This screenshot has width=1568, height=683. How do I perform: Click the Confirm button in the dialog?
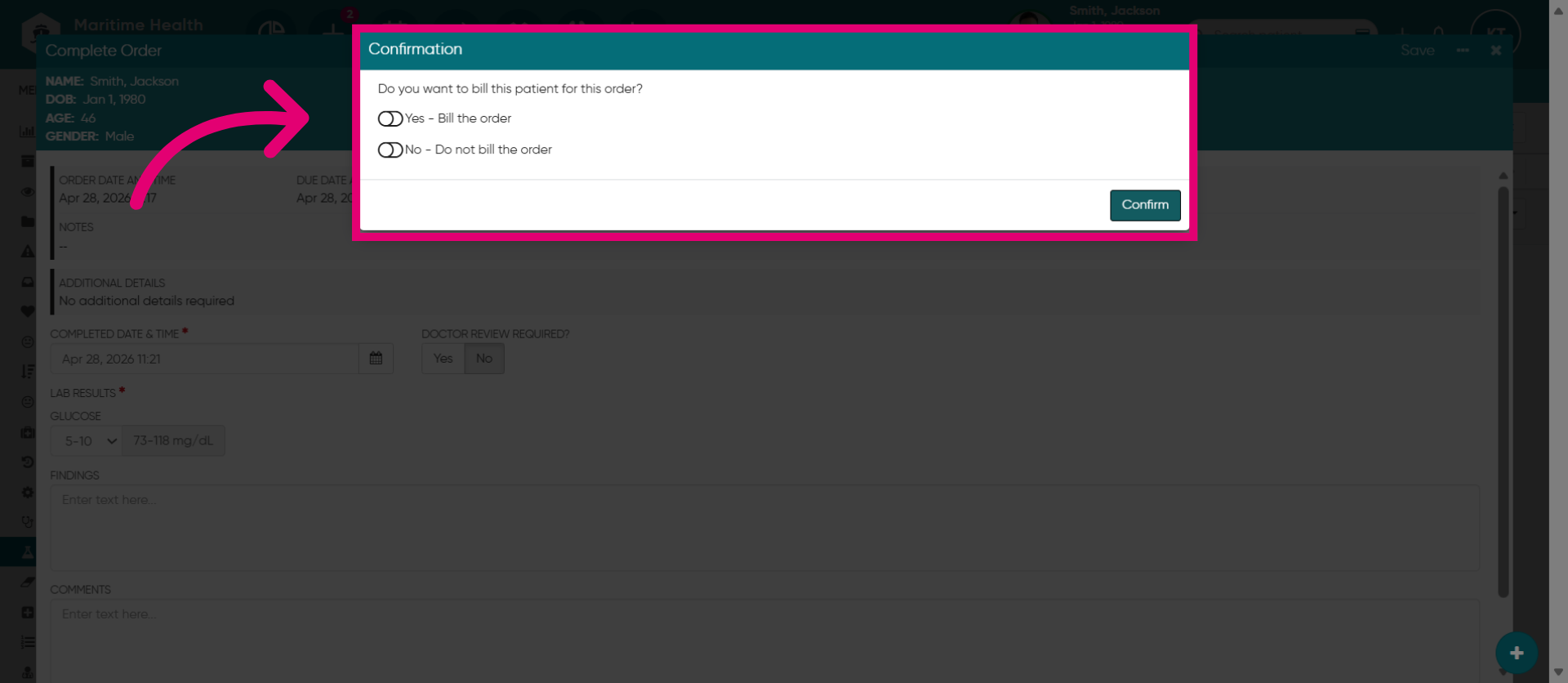click(x=1145, y=205)
